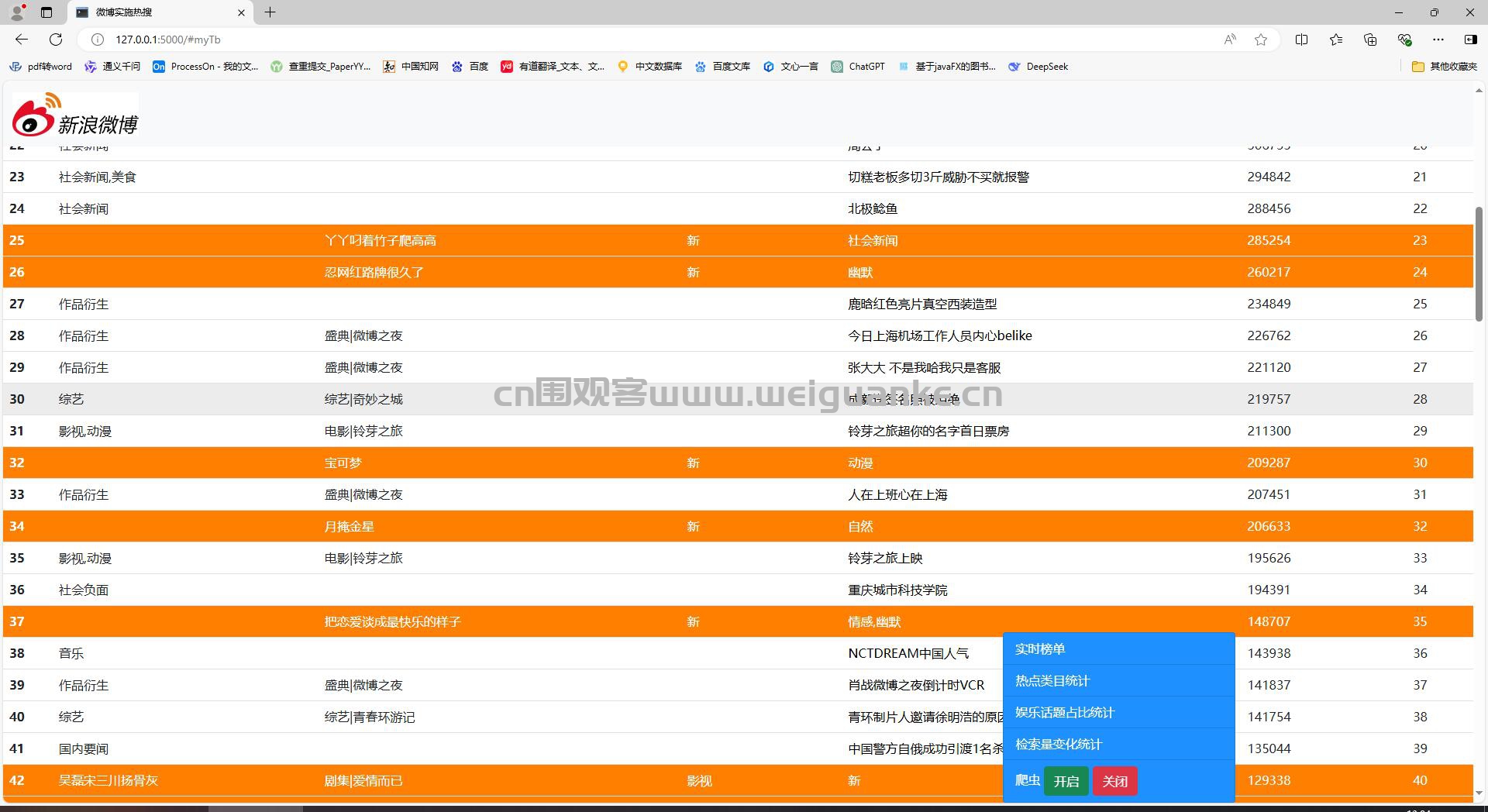The height and width of the screenshot is (812, 1488).
Task: Open the split screen icon
Action: click(x=1301, y=40)
